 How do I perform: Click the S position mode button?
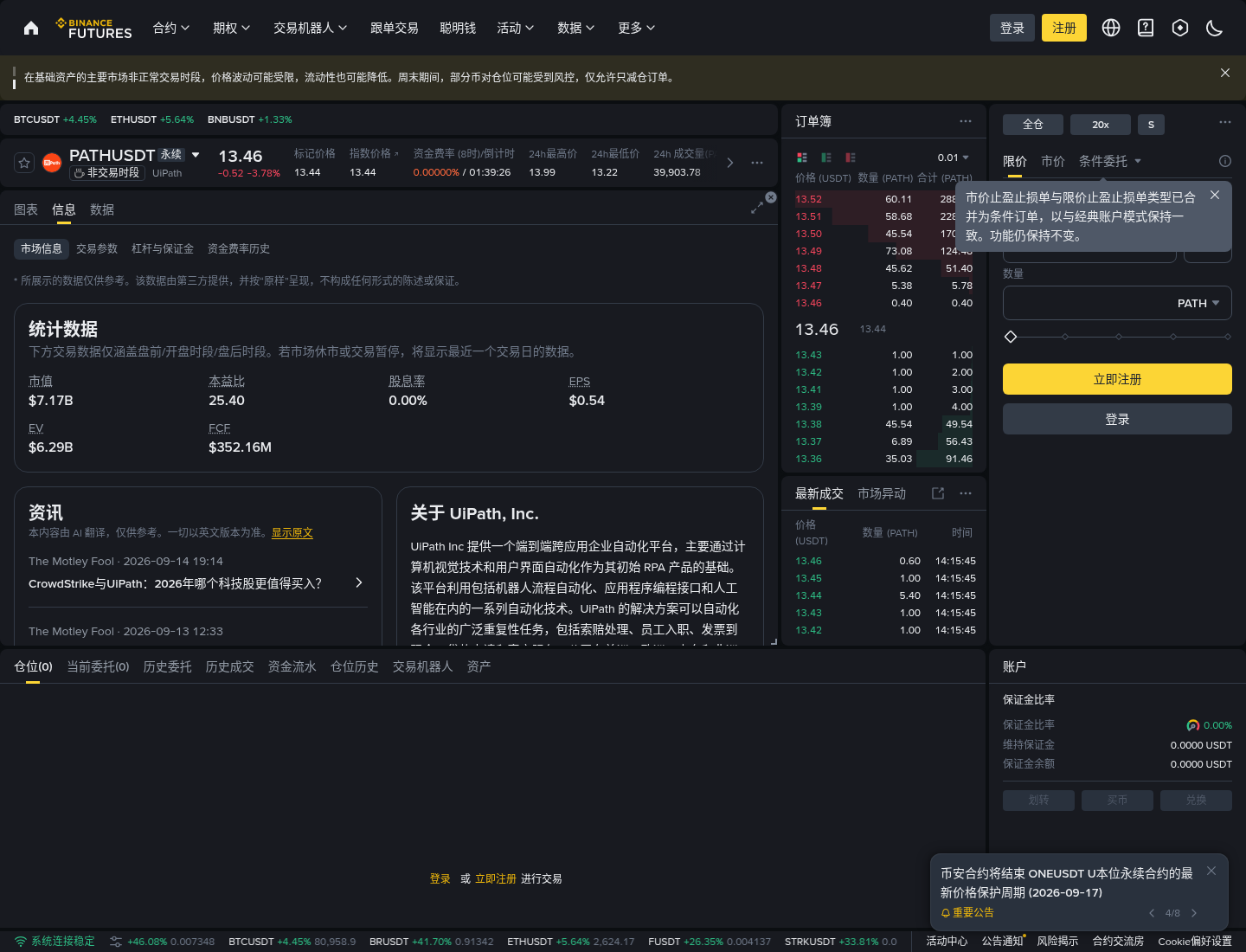[x=1151, y=125]
